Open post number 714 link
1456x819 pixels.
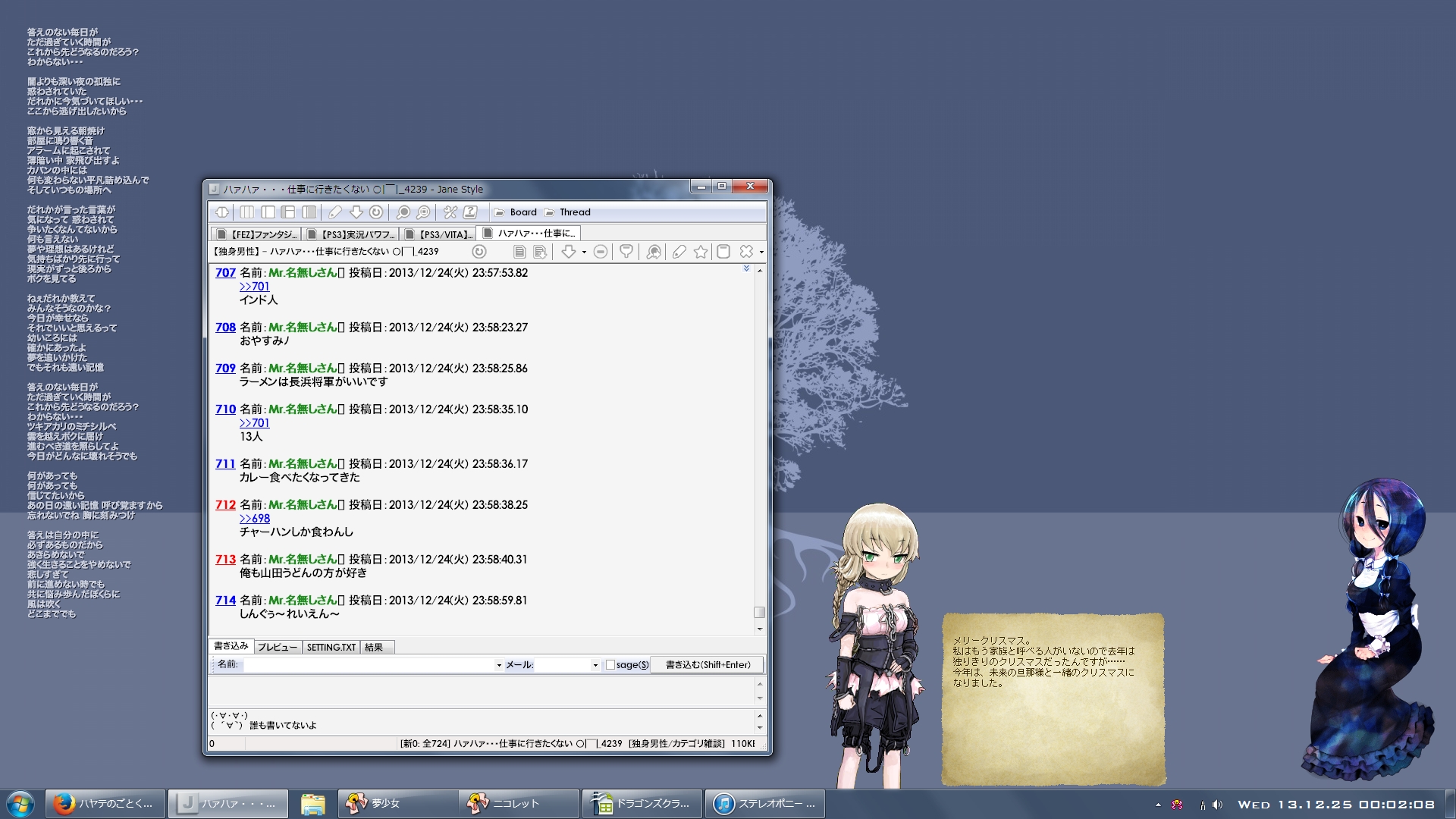tap(225, 601)
